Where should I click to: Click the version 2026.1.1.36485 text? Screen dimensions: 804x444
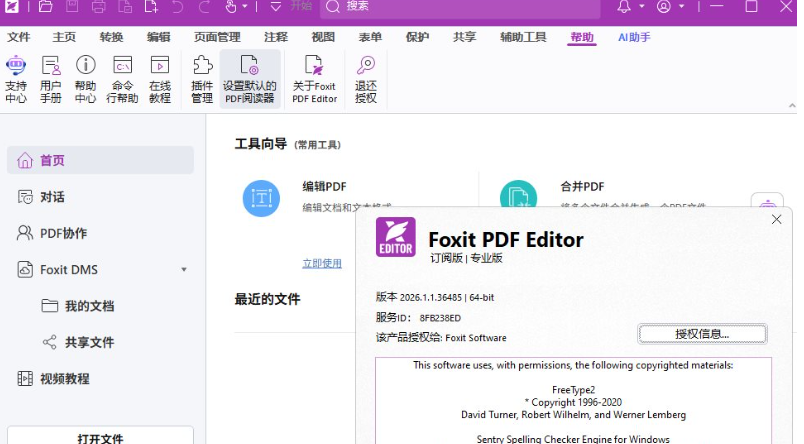pyautogui.click(x=435, y=297)
